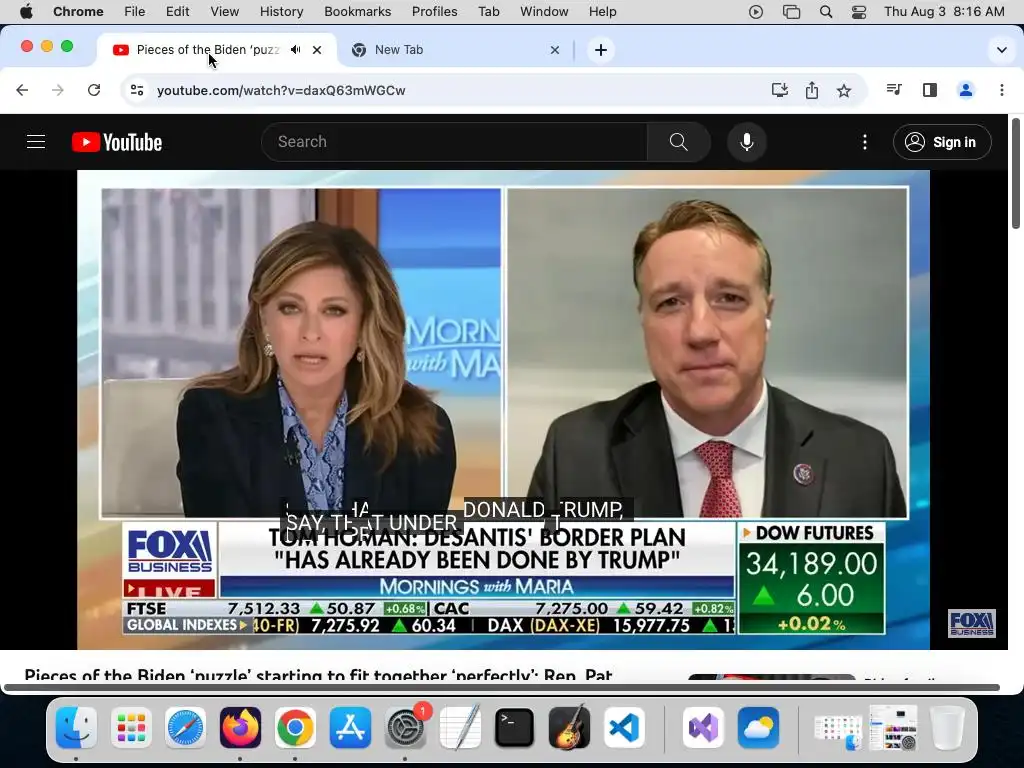This screenshot has height=768, width=1024.
Task: Click the date and time in menu bar
Action: [x=944, y=11]
